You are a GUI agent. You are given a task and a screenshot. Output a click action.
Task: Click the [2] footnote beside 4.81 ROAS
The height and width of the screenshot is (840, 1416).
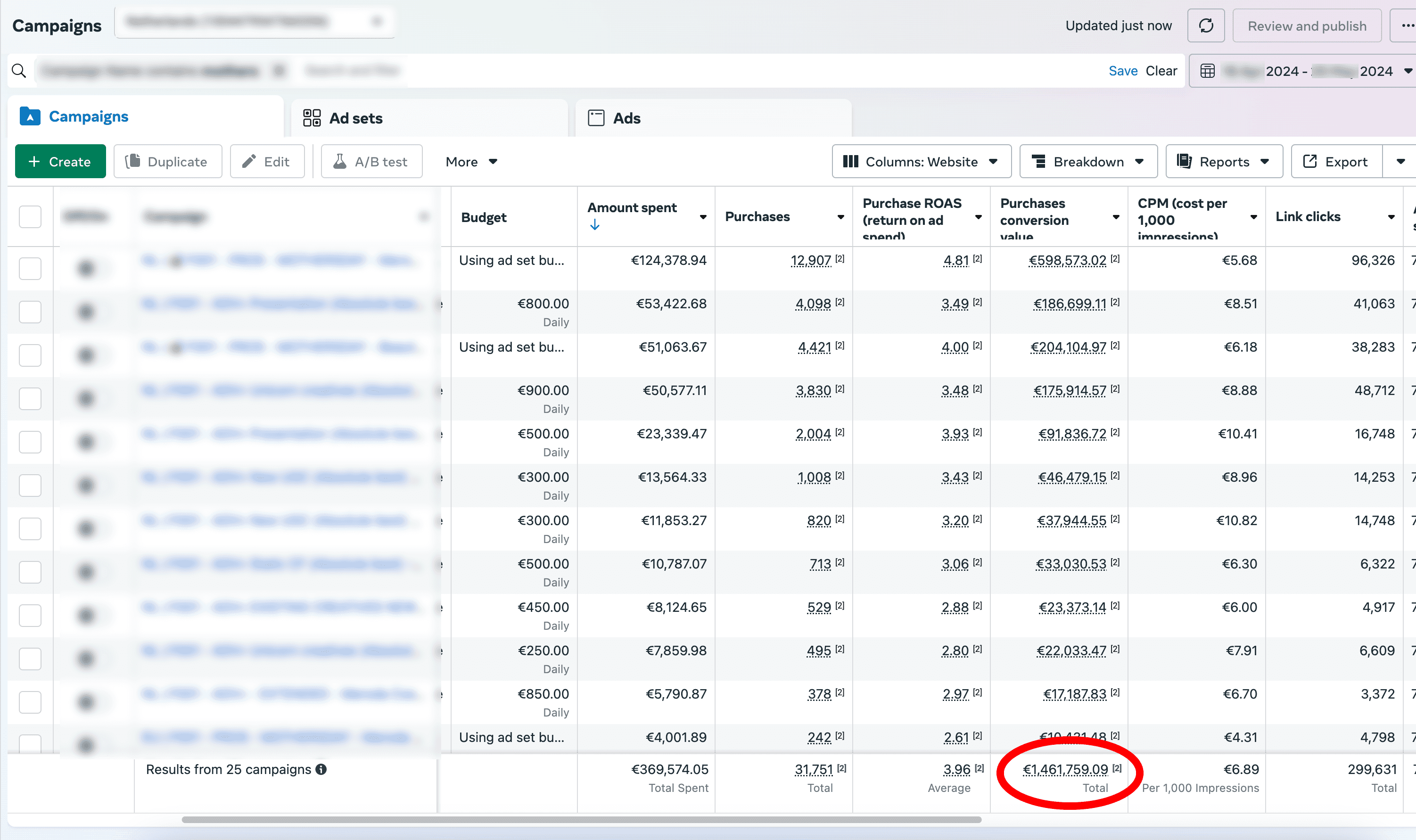[x=978, y=259]
